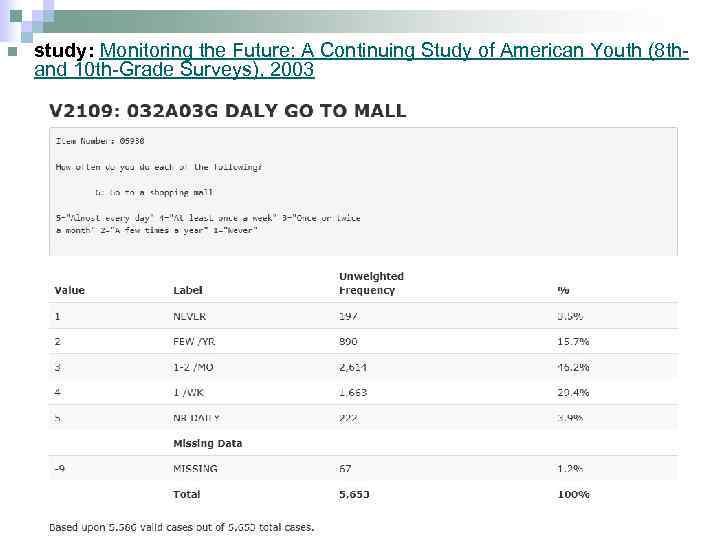The width and height of the screenshot is (720, 540).
Task: Click the 1-2 /MO row label
Action: (193, 367)
